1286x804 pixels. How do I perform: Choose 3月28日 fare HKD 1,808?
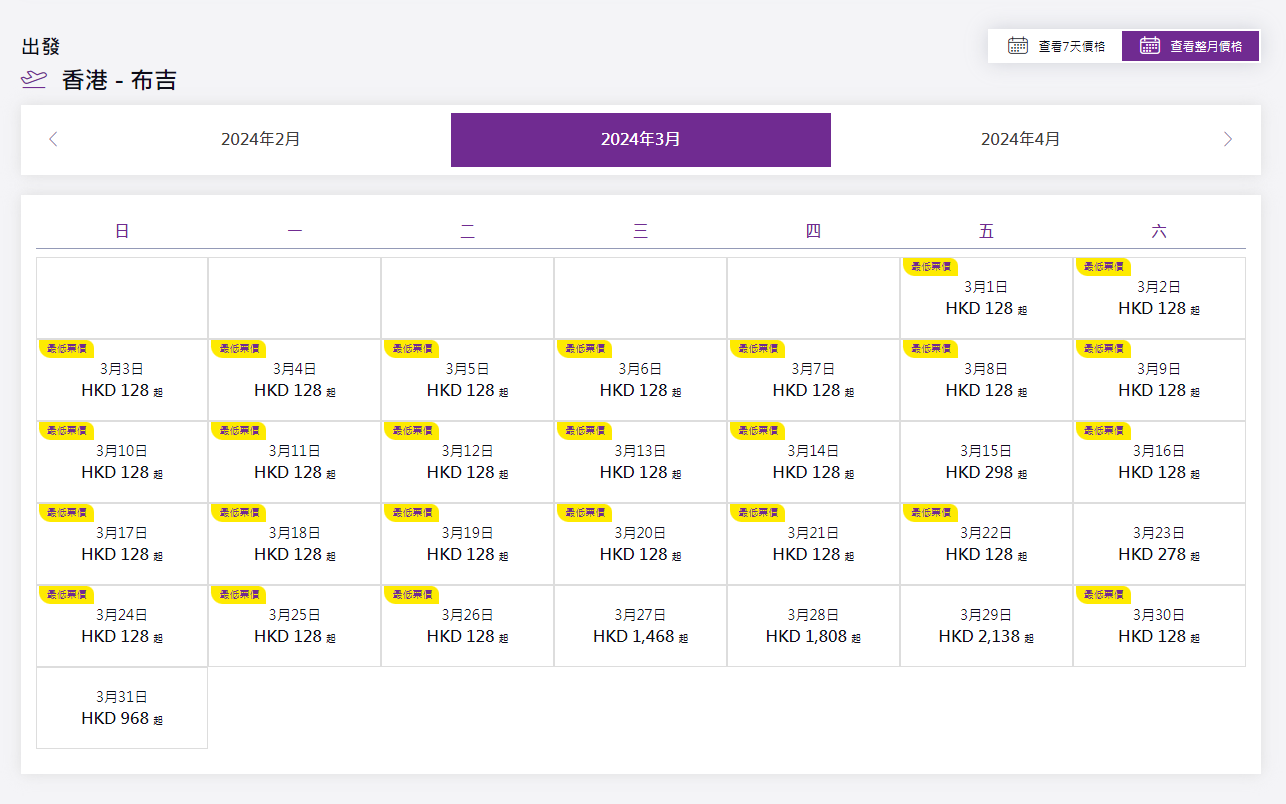click(x=813, y=627)
